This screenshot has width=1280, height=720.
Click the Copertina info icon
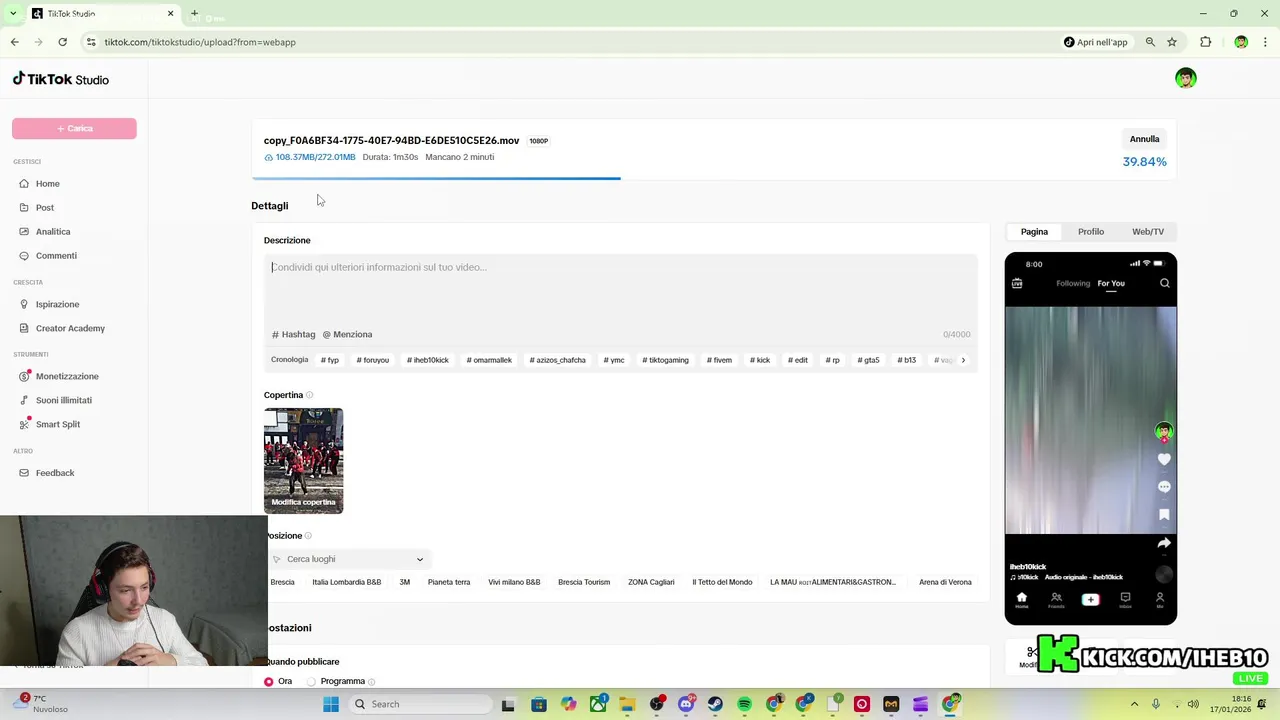[309, 395]
